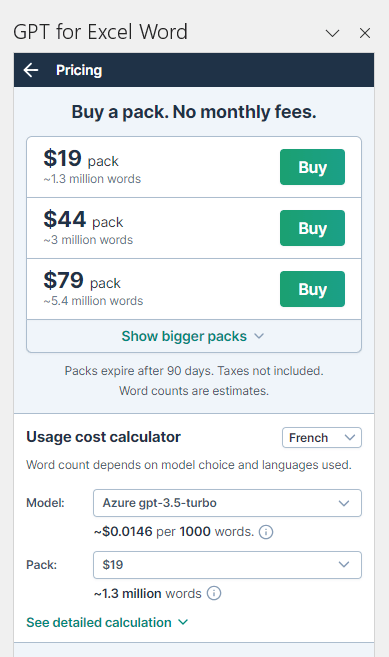This screenshot has width=389, height=657.
Task: Click the chevron beside Show bigger packs
Action: pyautogui.click(x=259, y=336)
